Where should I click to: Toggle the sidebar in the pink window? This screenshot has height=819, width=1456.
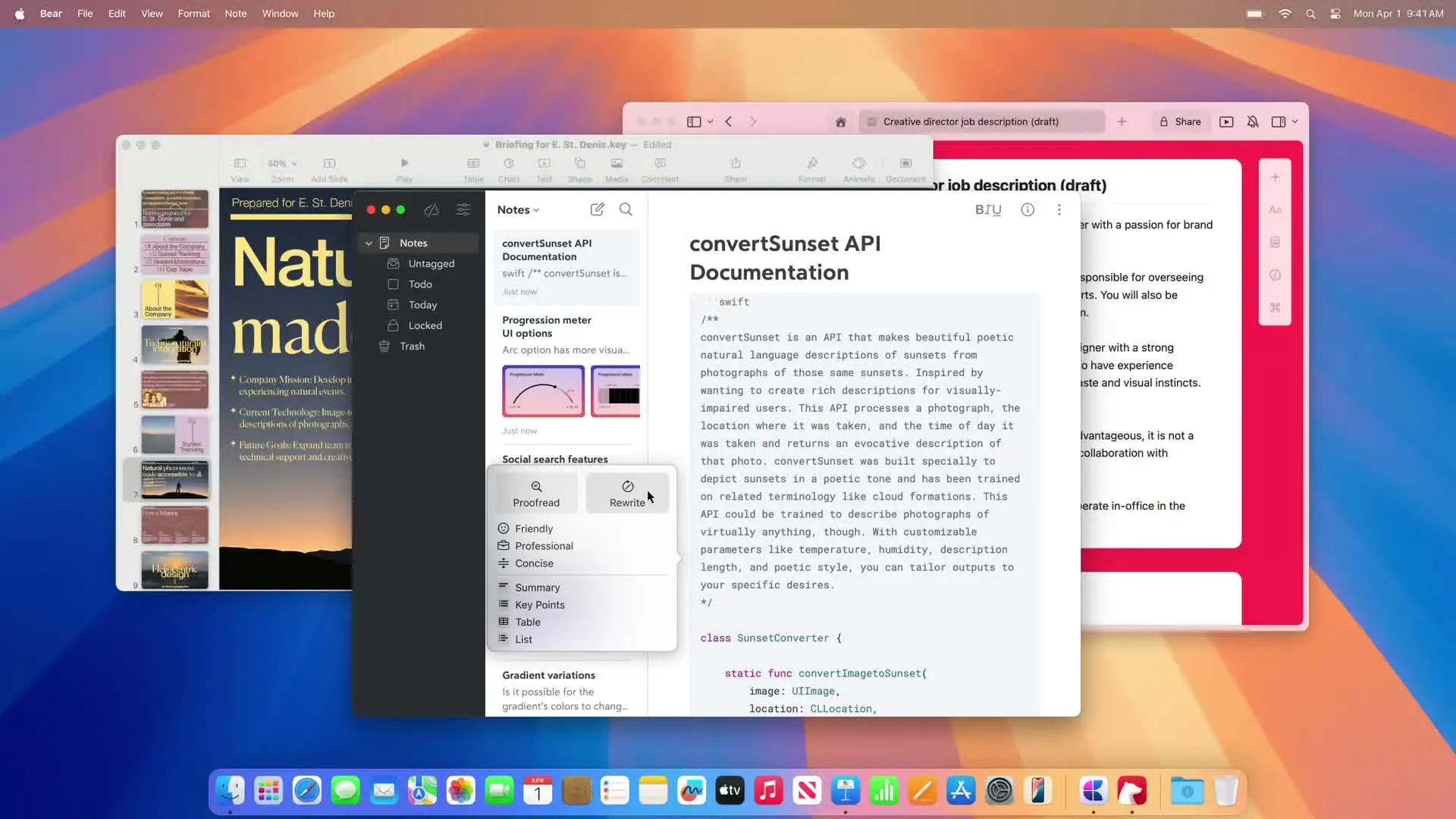click(x=694, y=122)
